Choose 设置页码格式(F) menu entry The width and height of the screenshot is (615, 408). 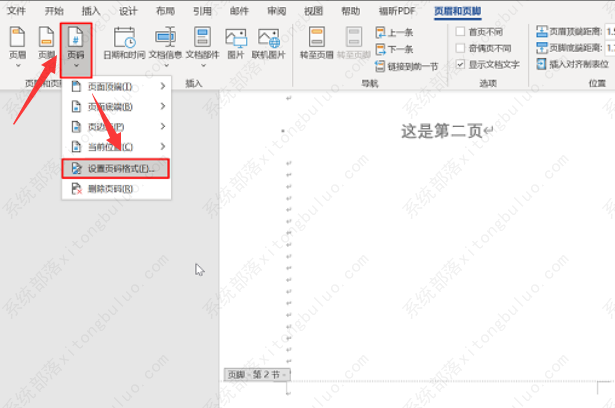[116, 168]
